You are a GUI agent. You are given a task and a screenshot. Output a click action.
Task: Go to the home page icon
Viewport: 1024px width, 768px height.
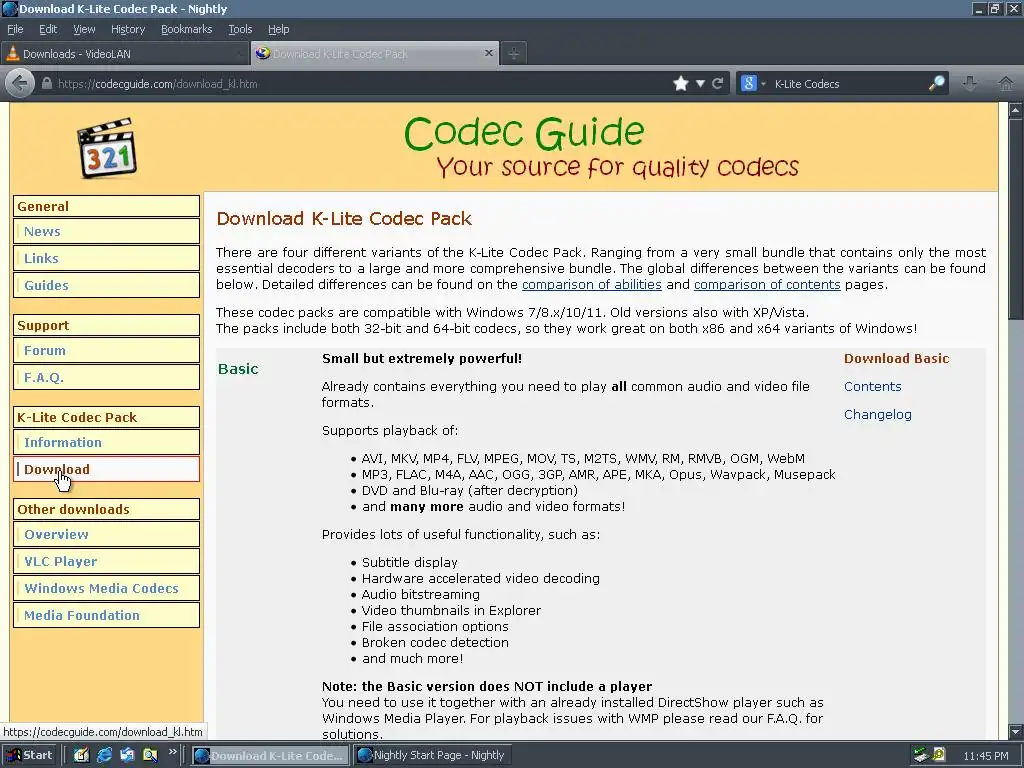(1006, 83)
